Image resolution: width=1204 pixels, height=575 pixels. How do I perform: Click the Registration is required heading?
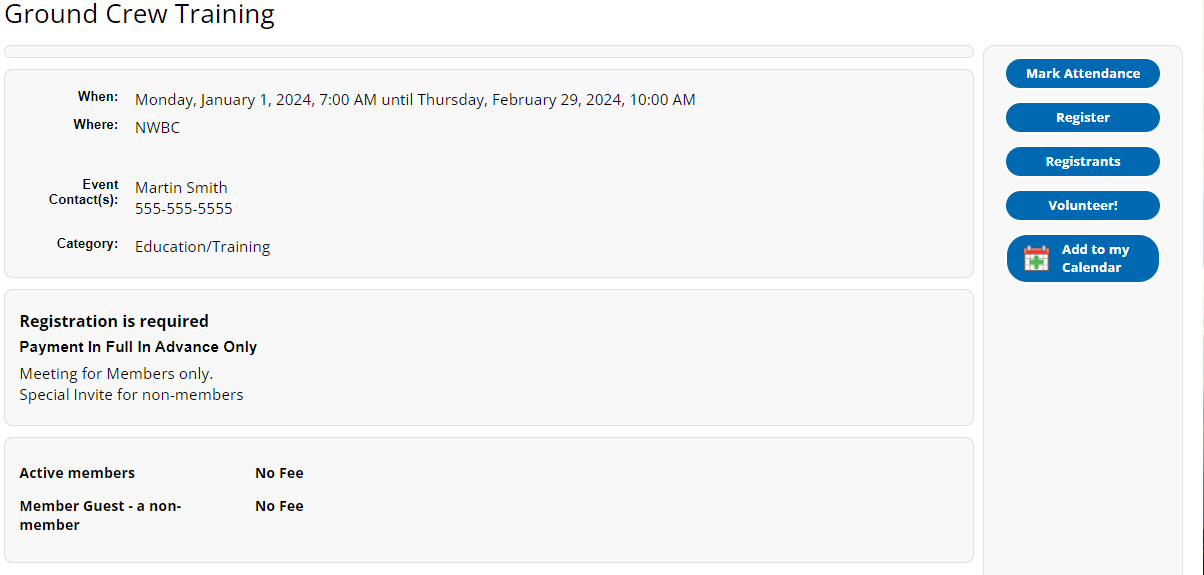(114, 322)
